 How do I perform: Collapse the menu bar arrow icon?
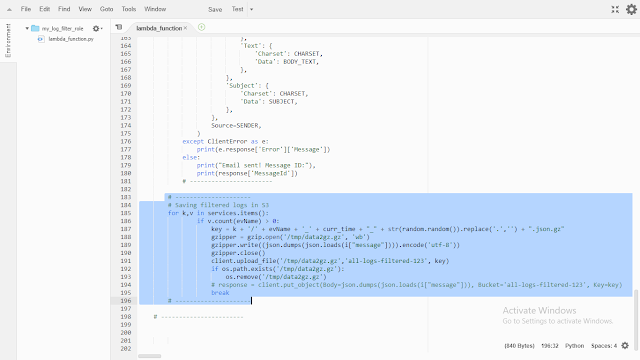[x=9, y=9]
